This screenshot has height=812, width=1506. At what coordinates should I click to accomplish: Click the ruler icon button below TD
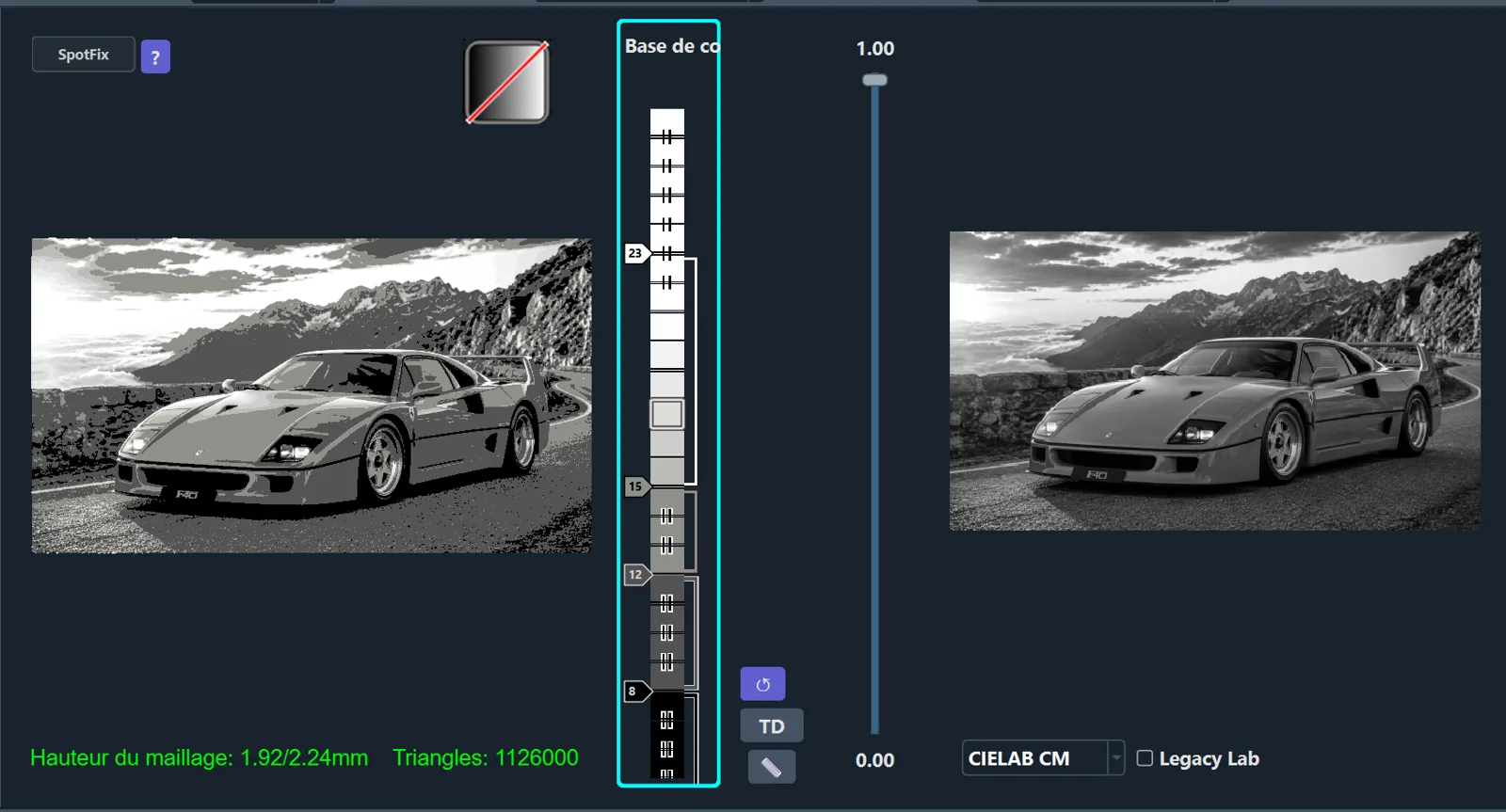(x=772, y=767)
